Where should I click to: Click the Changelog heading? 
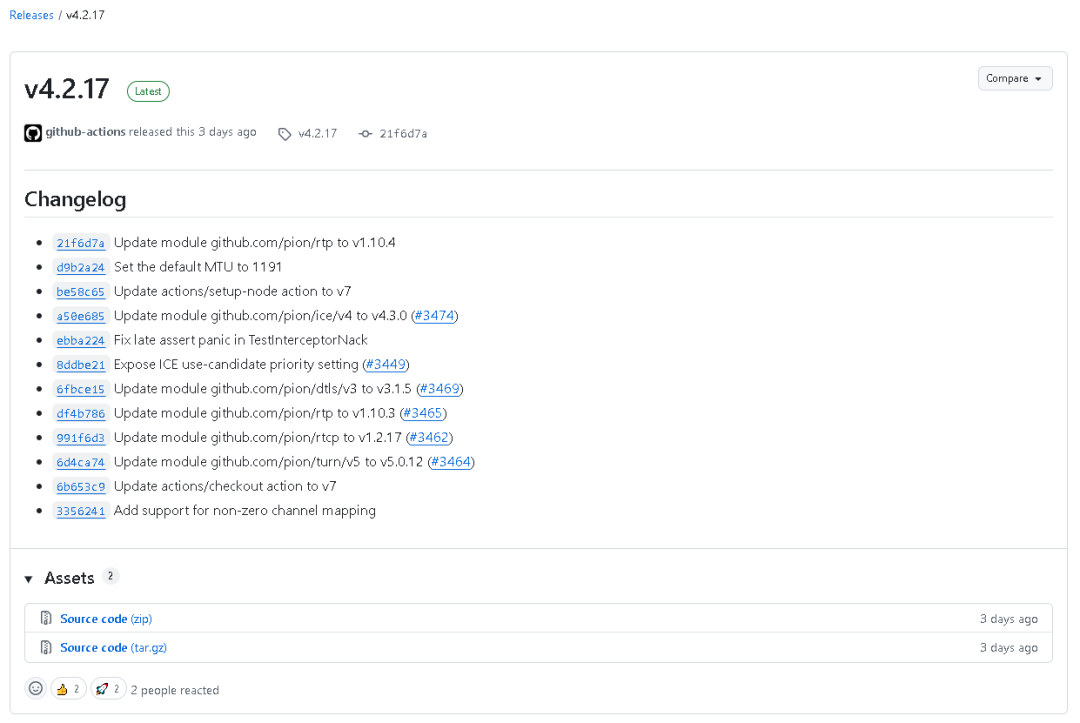point(75,200)
